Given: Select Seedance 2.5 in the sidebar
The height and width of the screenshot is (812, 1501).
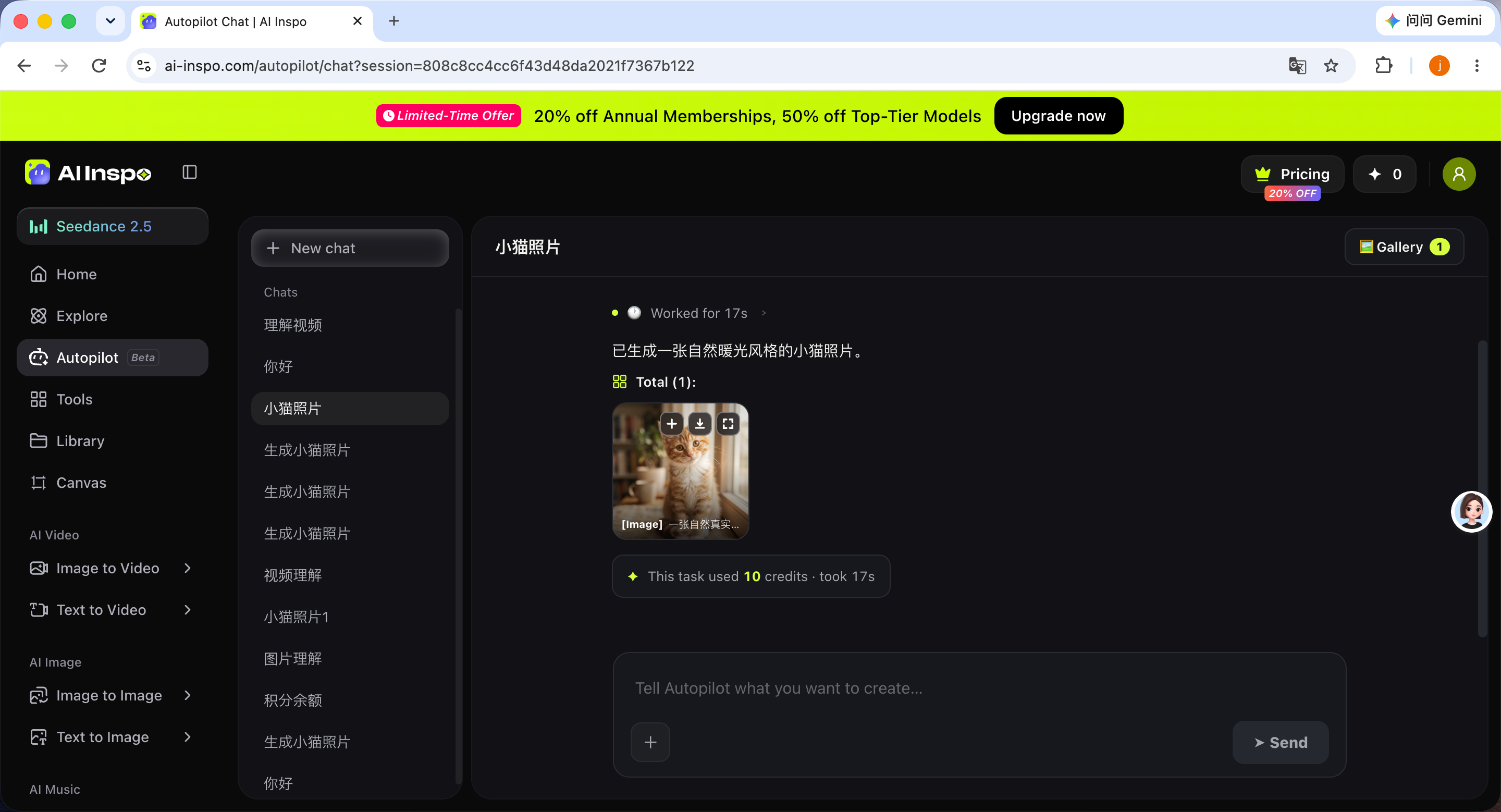Looking at the screenshot, I should tap(113, 226).
